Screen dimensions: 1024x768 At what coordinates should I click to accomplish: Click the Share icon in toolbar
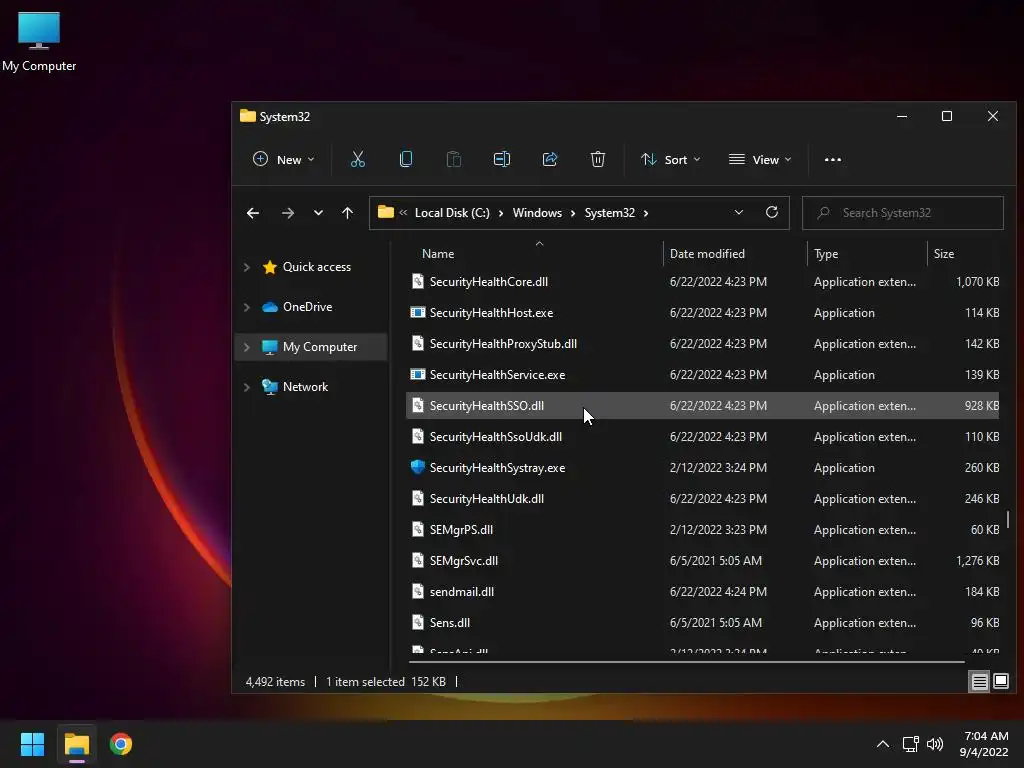click(x=550, y=159)
